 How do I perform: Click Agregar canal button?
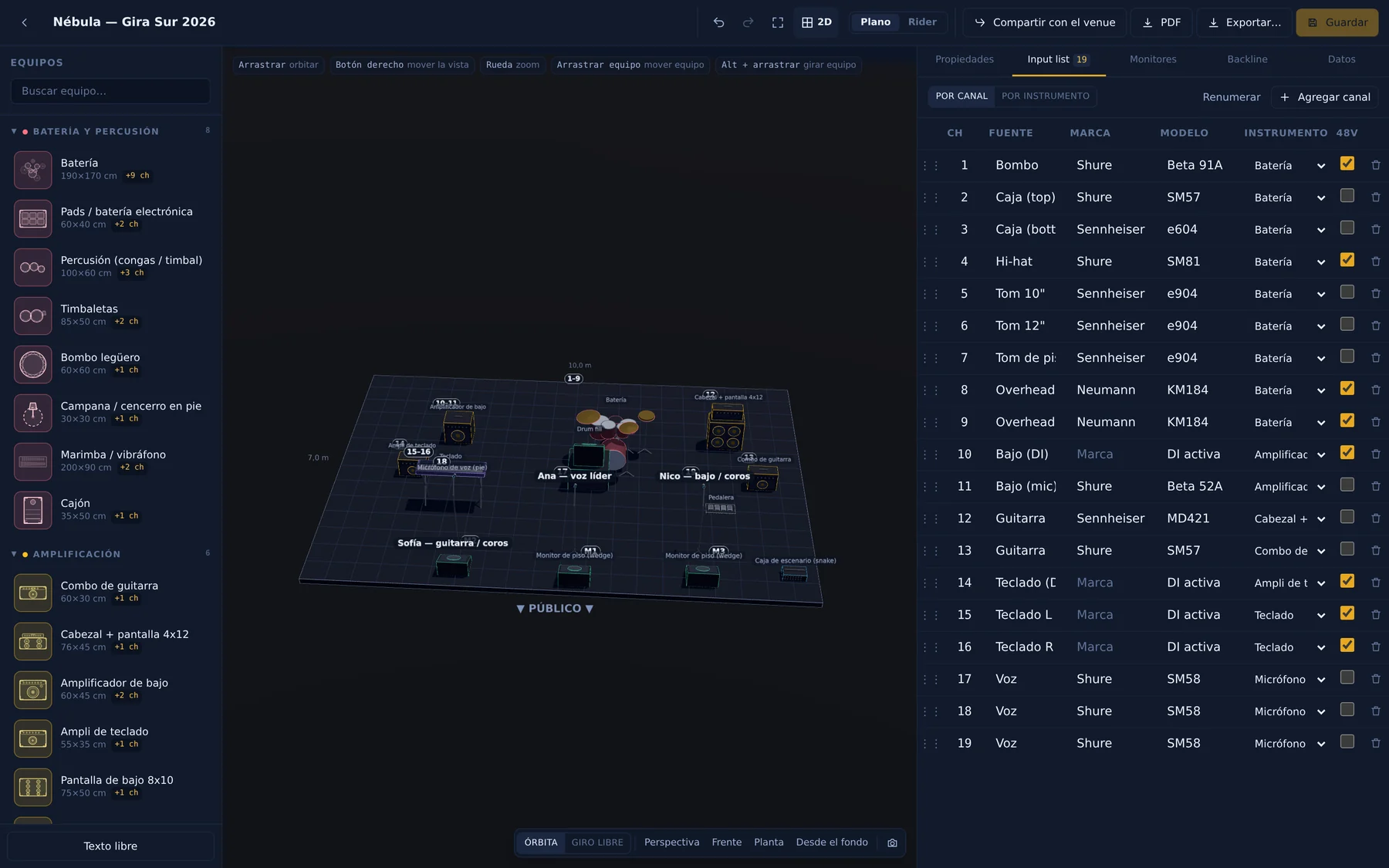tap(1325, 97)
